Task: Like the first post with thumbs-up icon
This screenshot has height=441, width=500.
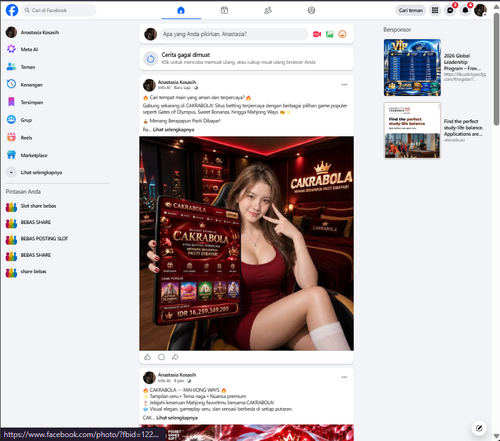Action: click(x=148, y=357)
